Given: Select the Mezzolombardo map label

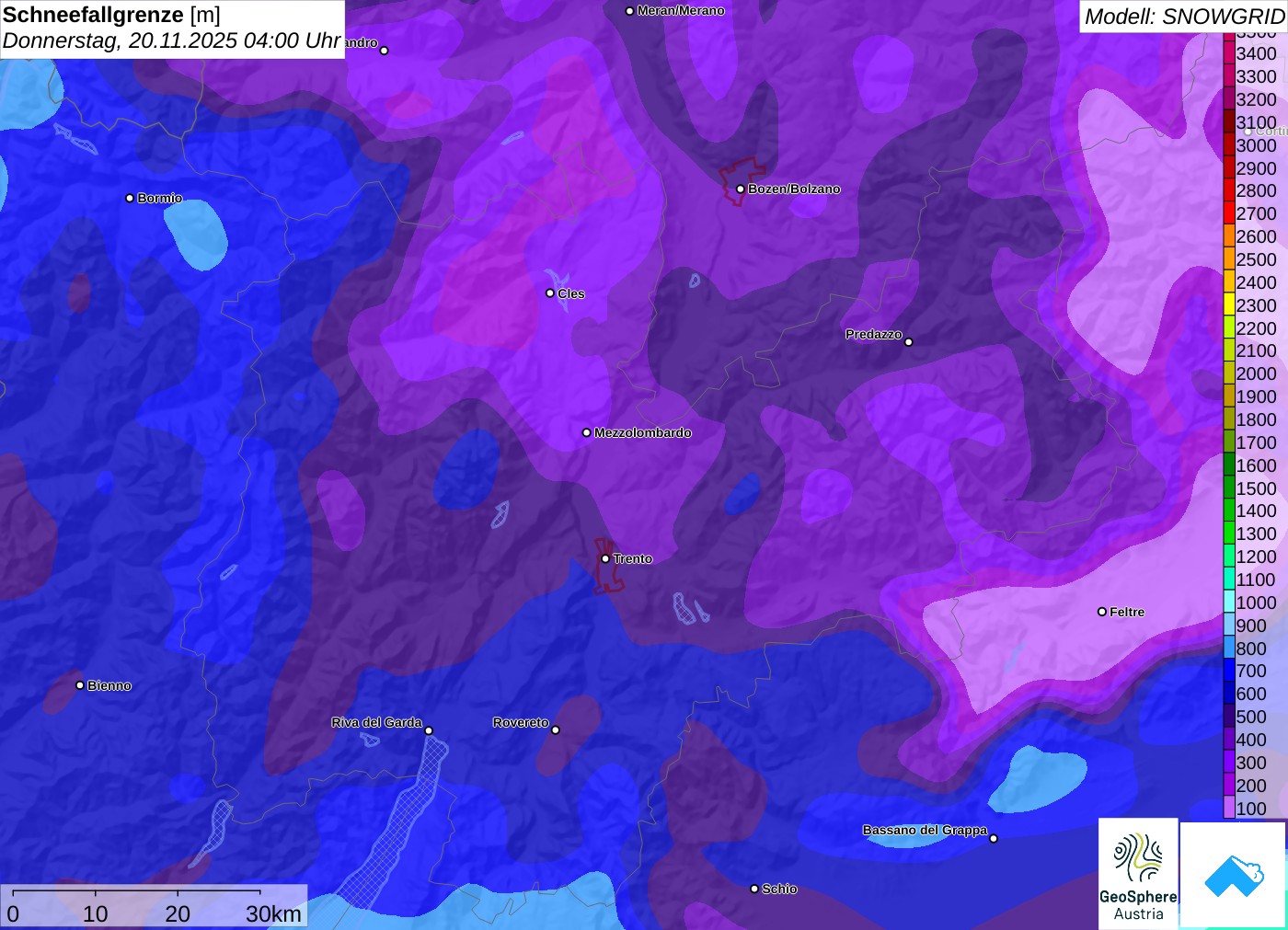Looking at the screenshot, I should point(643,432).
